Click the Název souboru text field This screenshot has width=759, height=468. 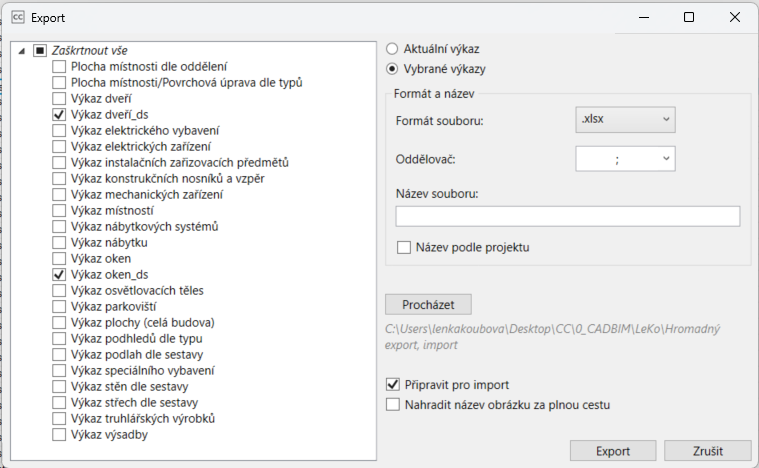(x=567, y=216)
